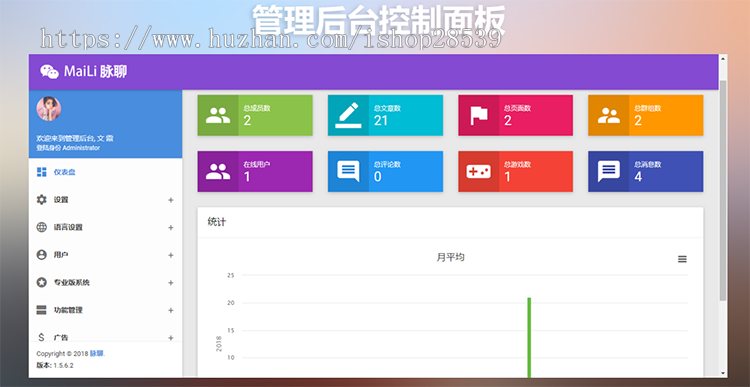Click the user account circle icon
The image size is (750, 387).
tap(42, 255)
